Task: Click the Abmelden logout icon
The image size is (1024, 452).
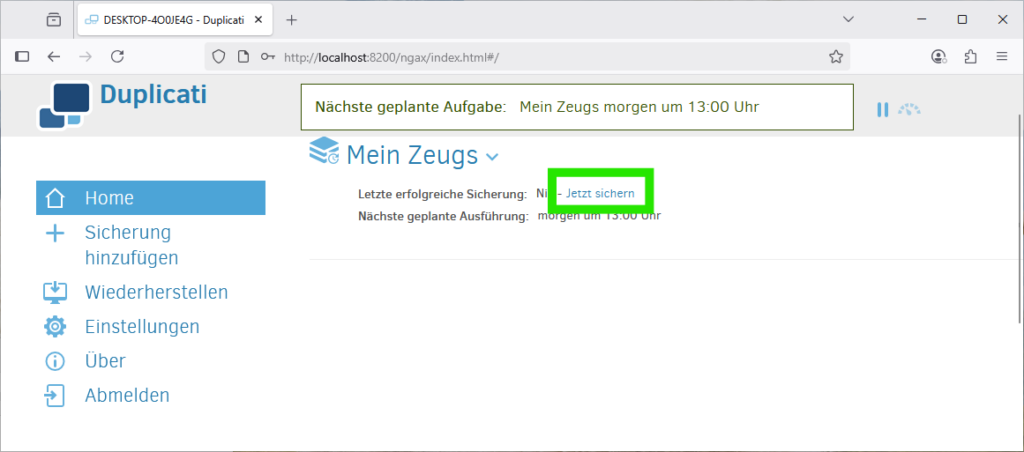Action: [54, 395]
